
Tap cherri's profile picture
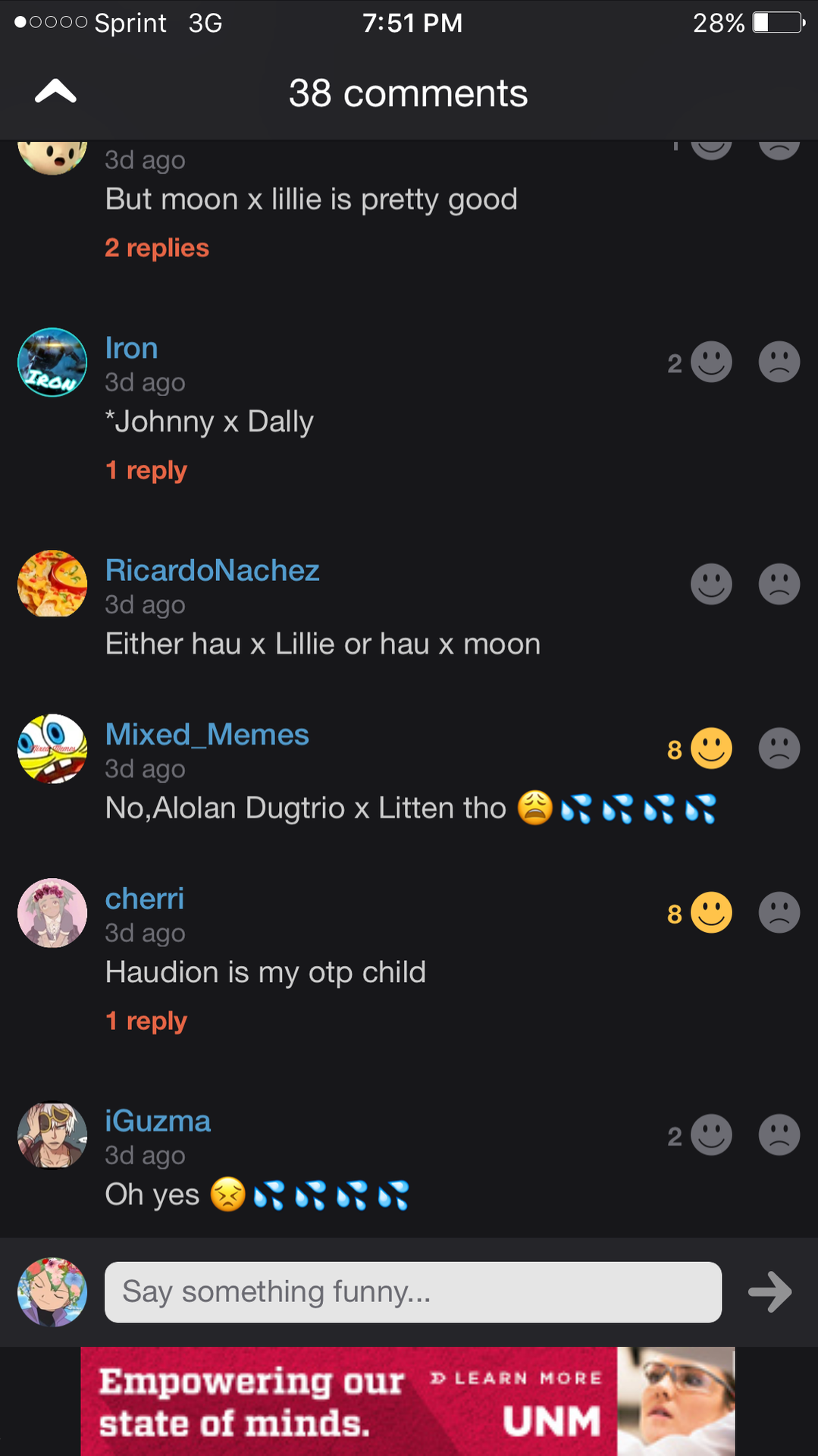click(x=52, y=913)
